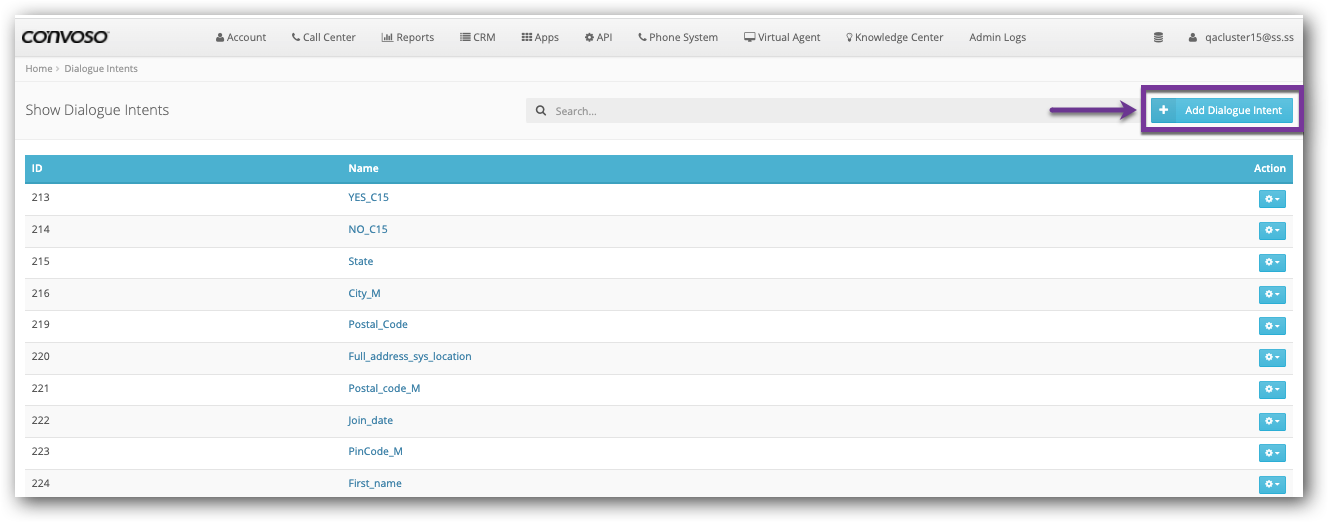Viewport: 1329px width, 522px height.
Task: Click gear icon for Join_date row
Action: pyautogui.click(x=1271, y=421)
